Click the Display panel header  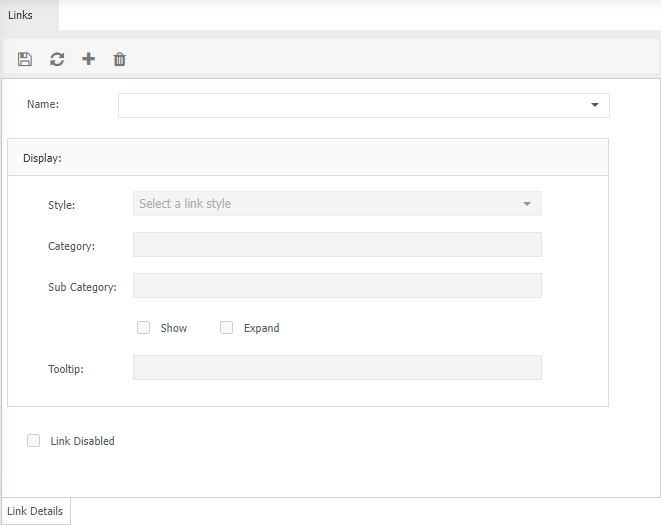point(307,158)
